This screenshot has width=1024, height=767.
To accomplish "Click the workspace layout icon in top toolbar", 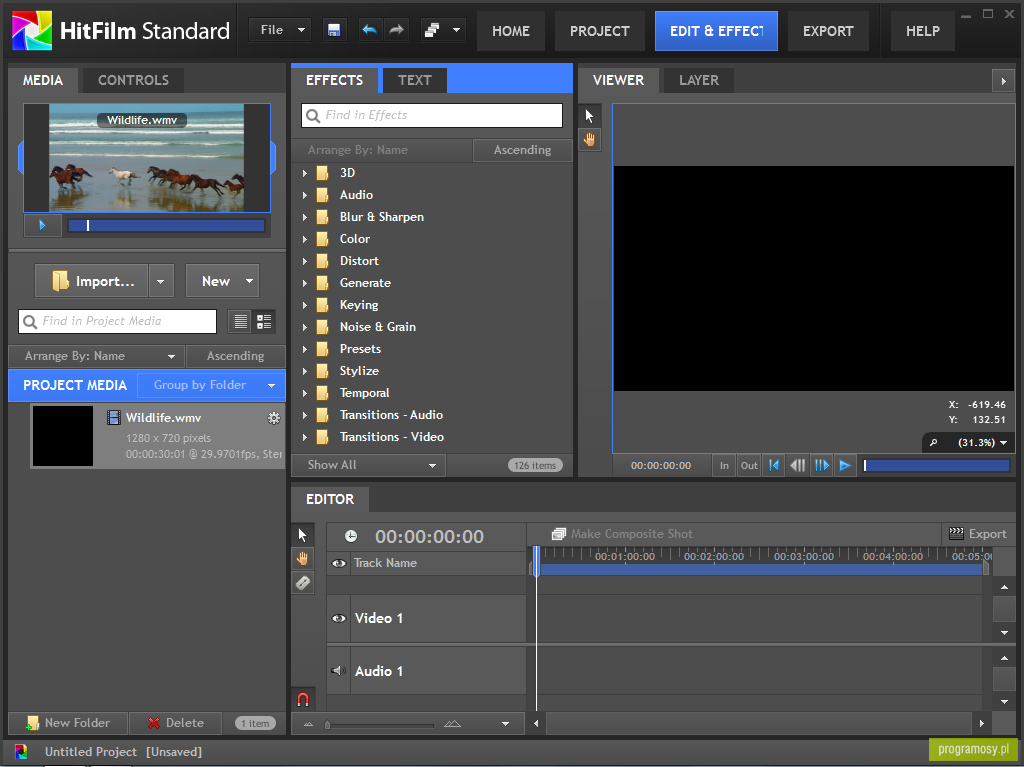I will (x=432, y=30).
